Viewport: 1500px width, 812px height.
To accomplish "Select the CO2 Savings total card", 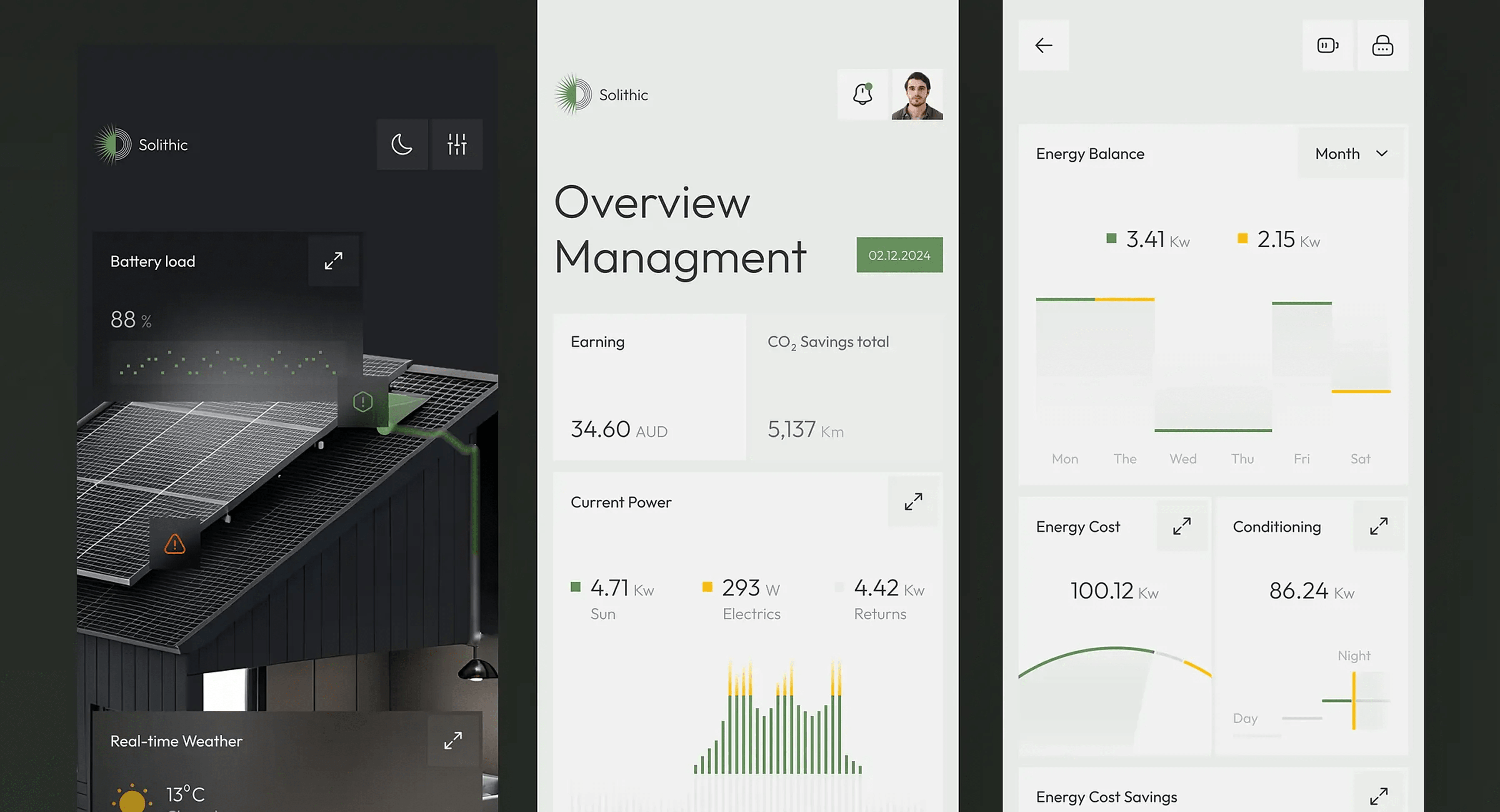I will [845, 387].
